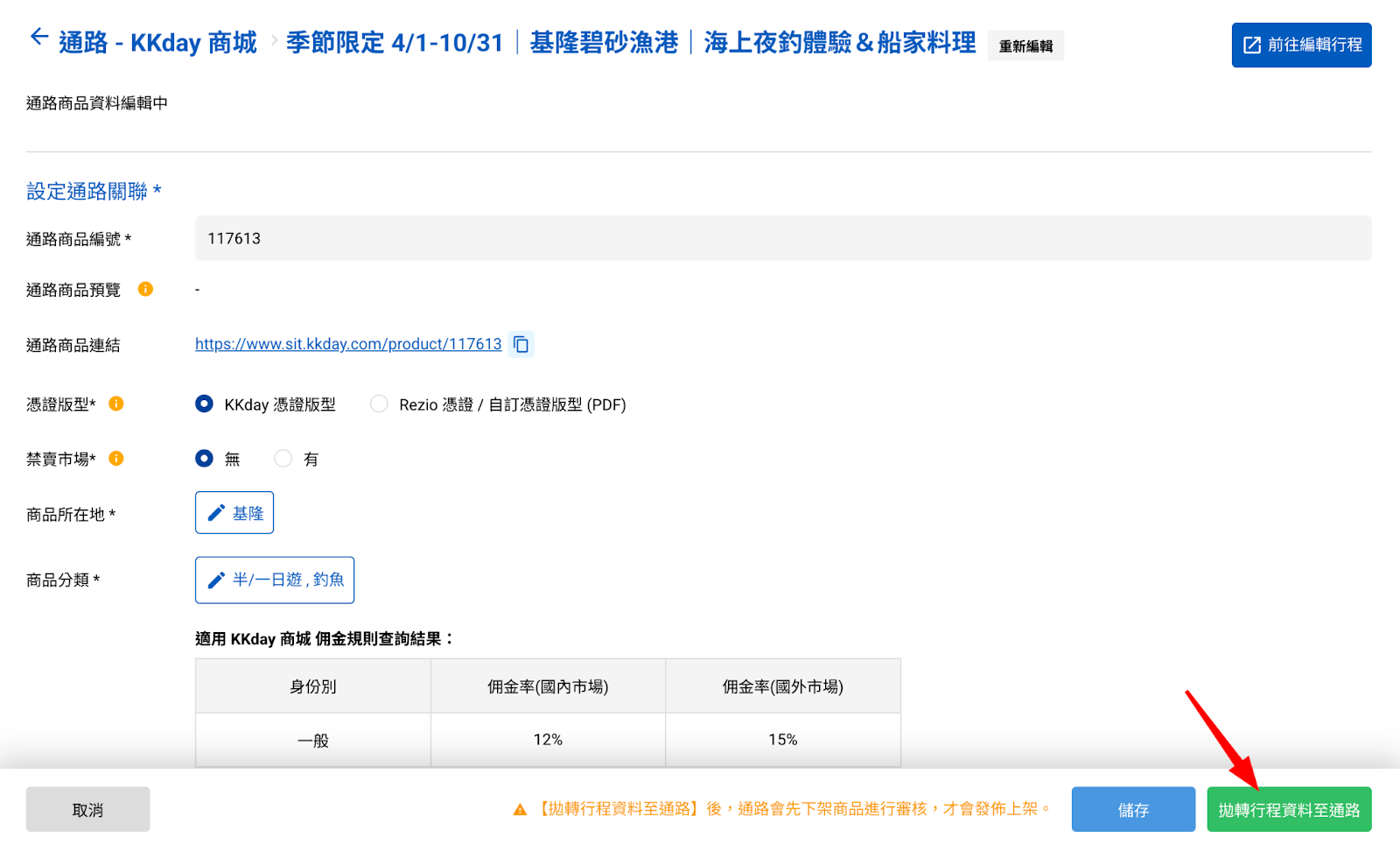The width and height of the screenshot is (1400, 844).
Task: Click the 適用 KKday 商城 佣金規則查詢結果 heading
Action: point(325,639)
